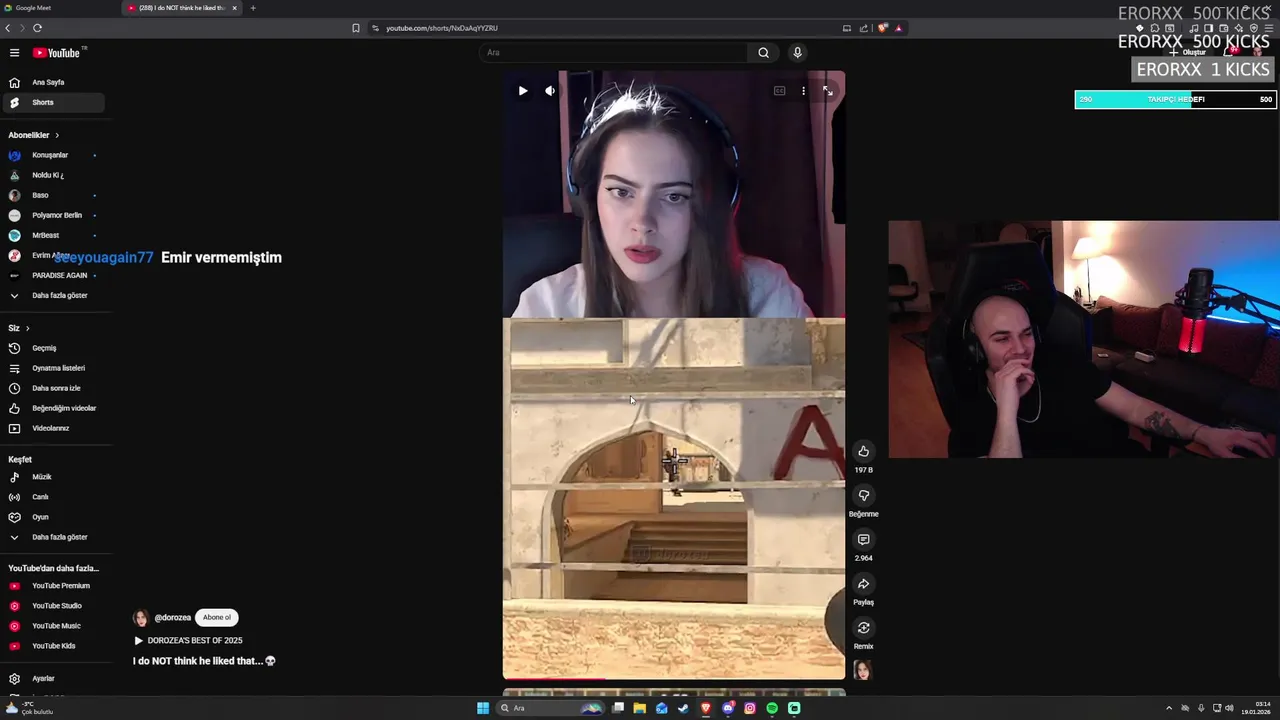Viewport: 1280px width, 720px height.
Task: Share the Short via Paylaş
Action: [863, 583]
